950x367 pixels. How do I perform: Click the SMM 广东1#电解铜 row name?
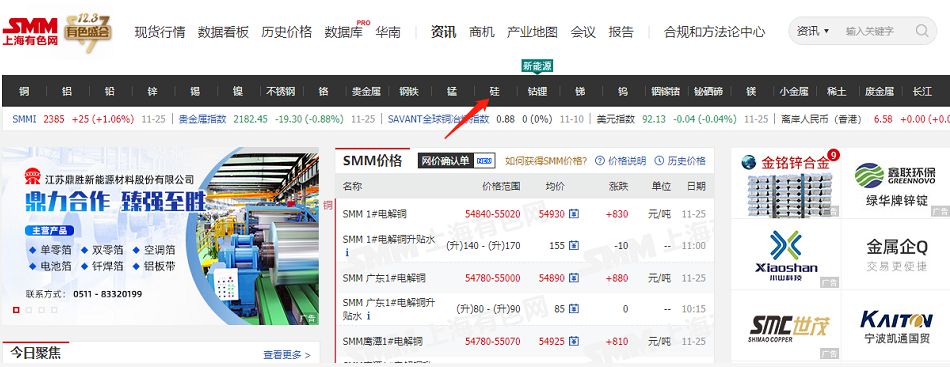(x=384, y=278)
